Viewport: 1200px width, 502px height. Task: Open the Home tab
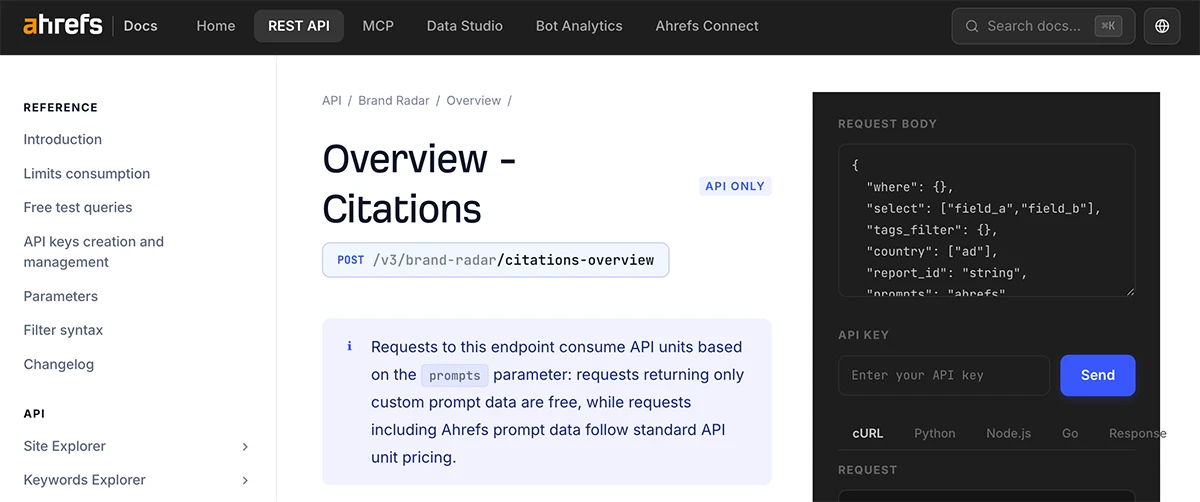pyautogui.click(x=216, y=26)
